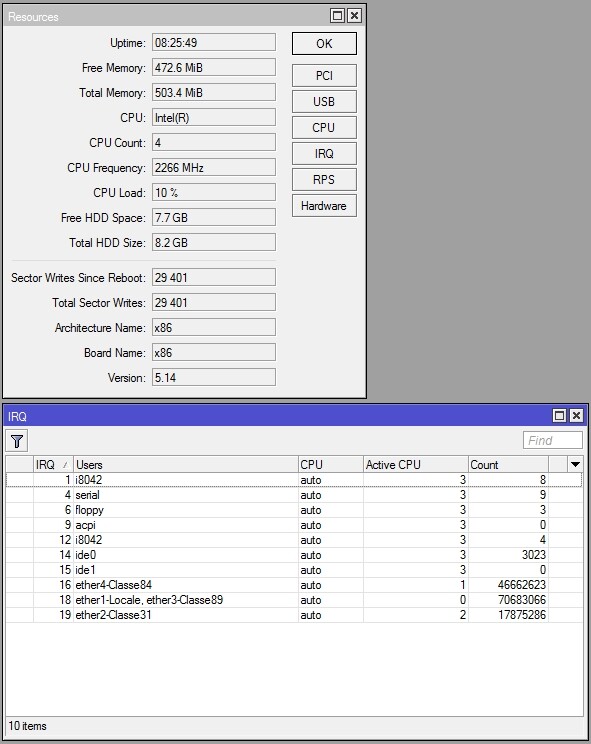Click count 46662623 in the ether4 row
This screenshot has height=744, width=591.
(x=522, y=585)
